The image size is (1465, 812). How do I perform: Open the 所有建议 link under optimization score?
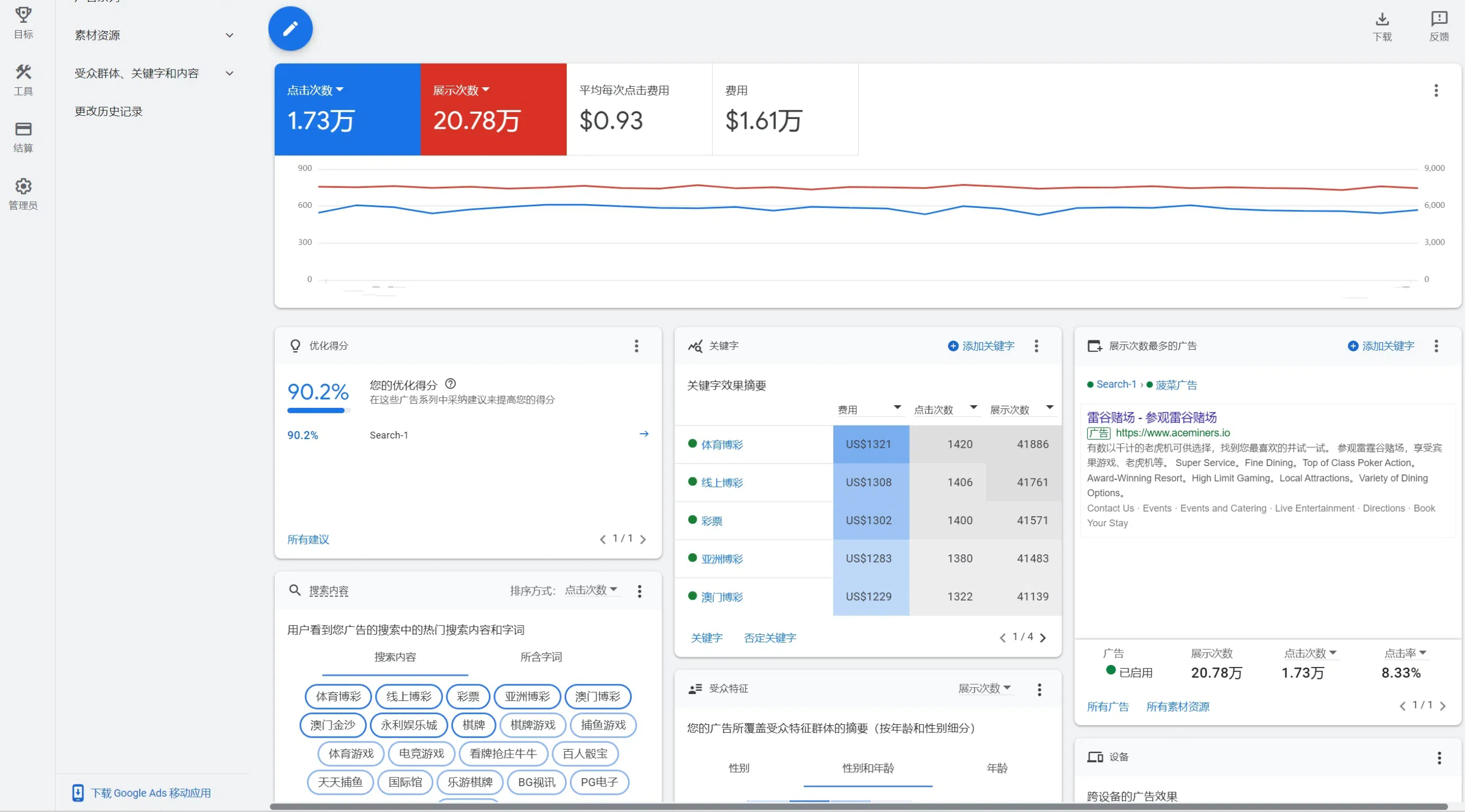point(308,539)
